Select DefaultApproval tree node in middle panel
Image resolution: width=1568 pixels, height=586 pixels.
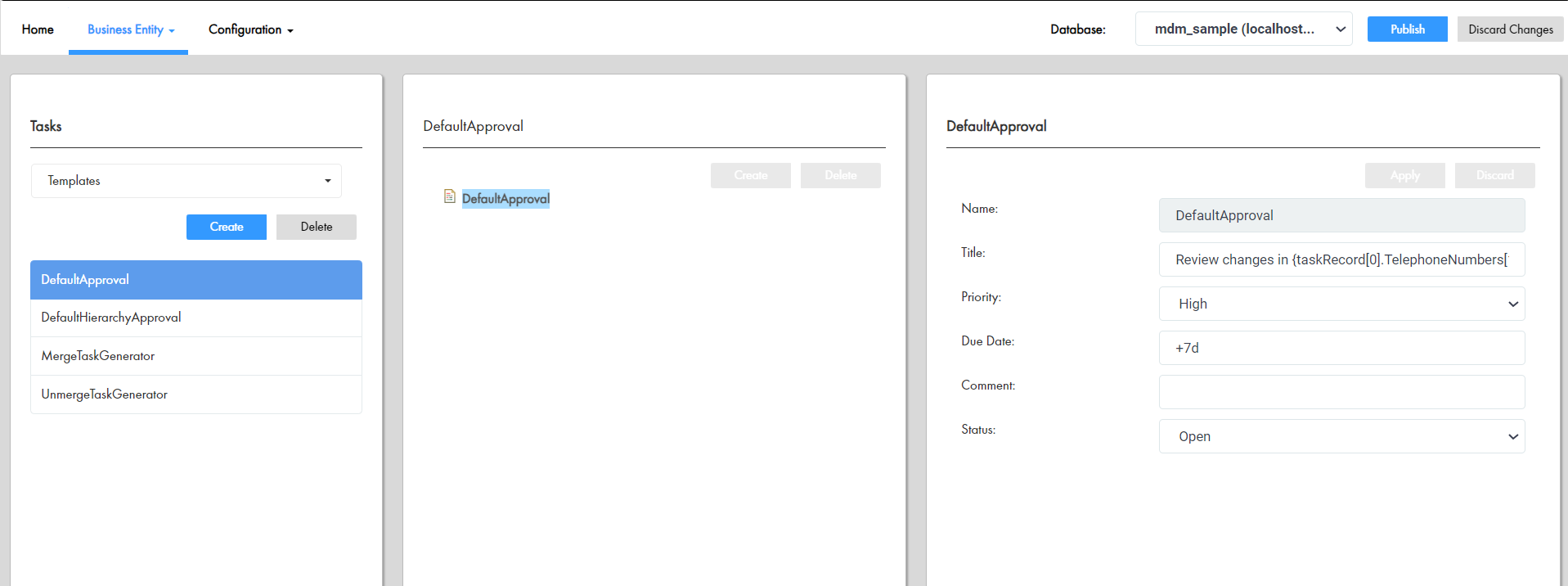[505, 199]
